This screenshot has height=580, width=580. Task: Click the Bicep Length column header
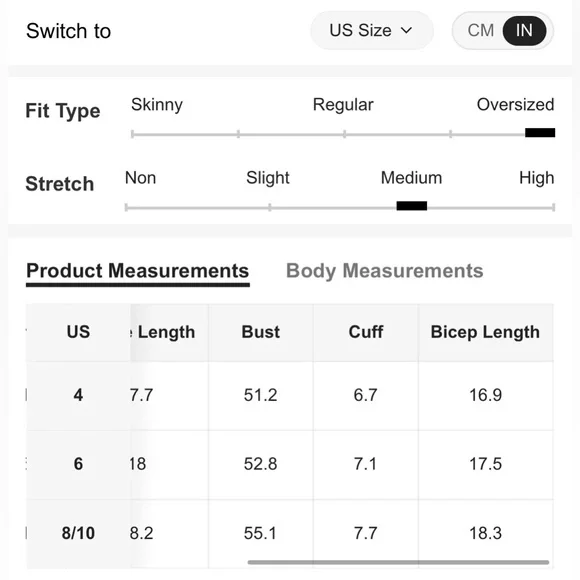[485, 332]
